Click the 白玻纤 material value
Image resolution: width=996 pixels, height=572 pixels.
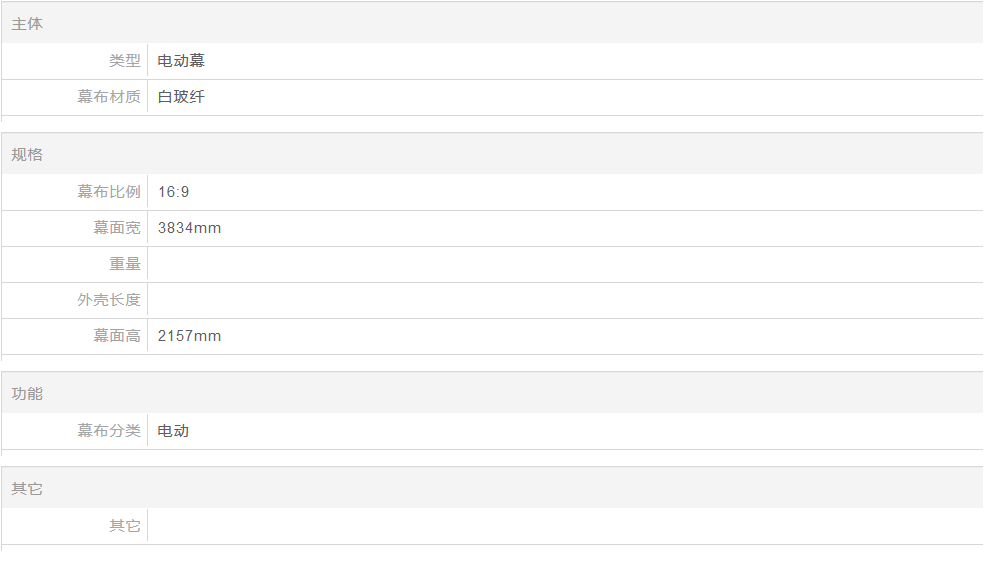click(181, 97)
